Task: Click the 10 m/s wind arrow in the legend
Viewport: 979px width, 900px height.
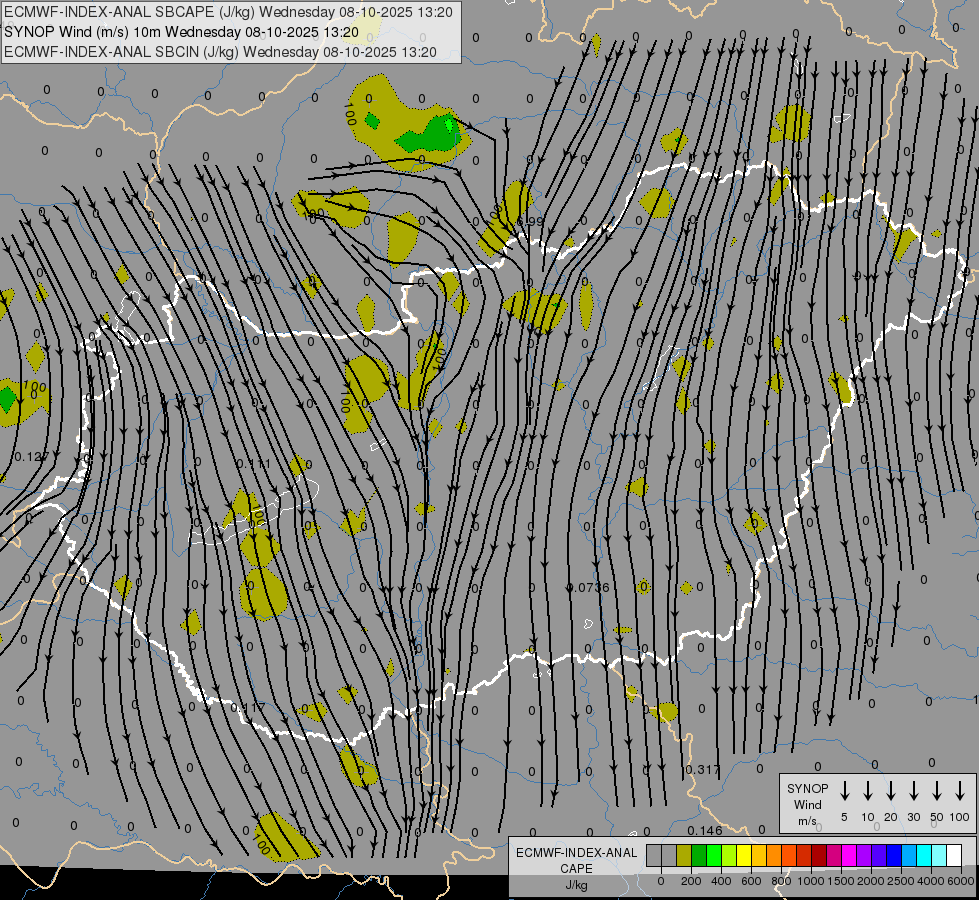Action: (867, 790)
